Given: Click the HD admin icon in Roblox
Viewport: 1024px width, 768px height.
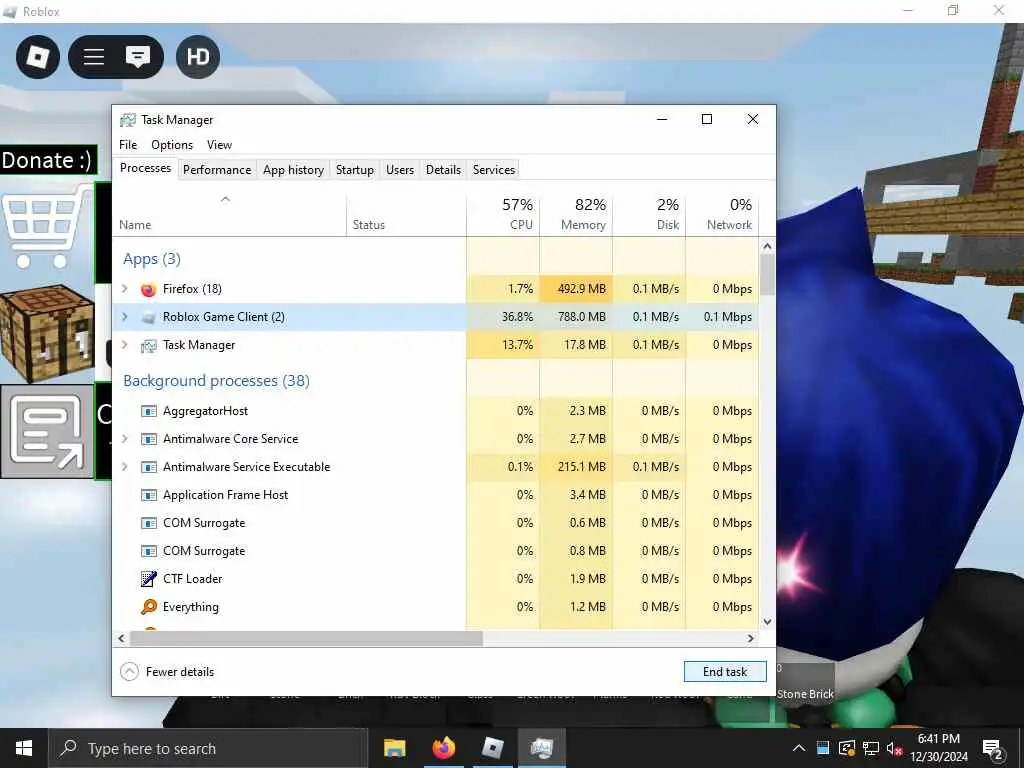Looking at the screenshot, I should point(198,57).
